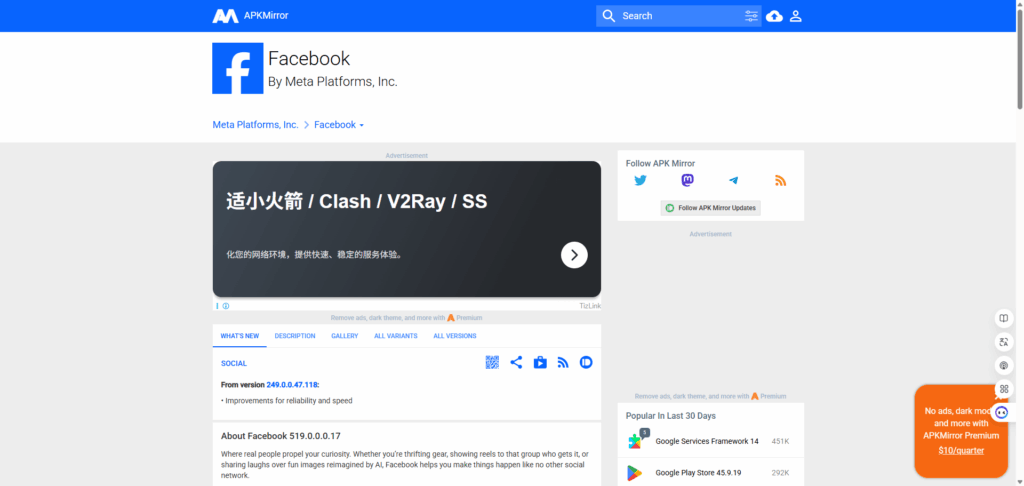Open APK Mirror's Twitter follow icon
This screenshot has width=1024, height=486.
coord(641,180)
